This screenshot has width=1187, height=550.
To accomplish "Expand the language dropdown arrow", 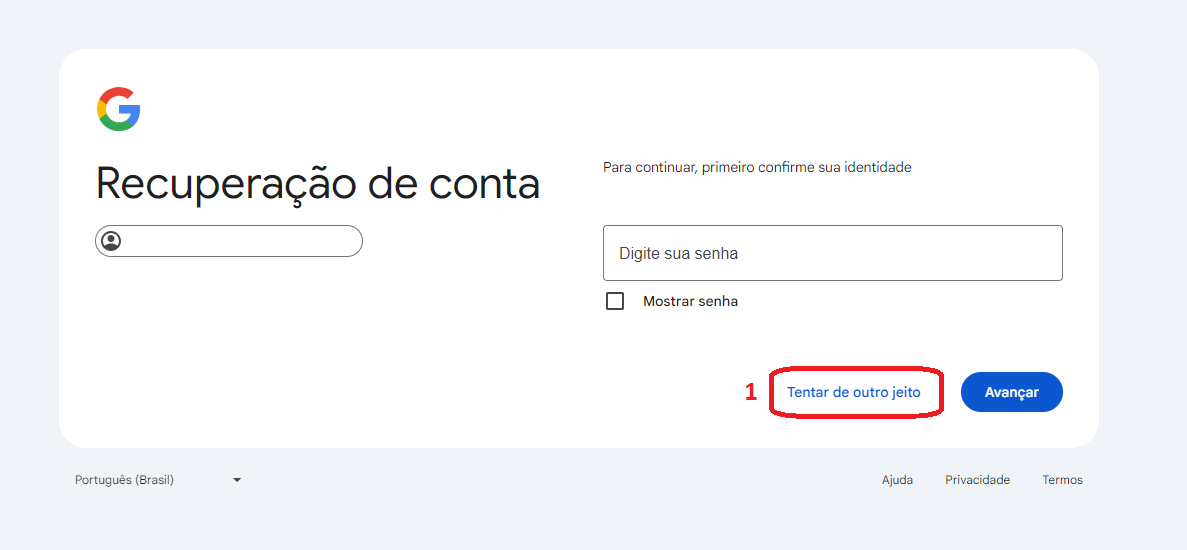I will pos(237,480).
